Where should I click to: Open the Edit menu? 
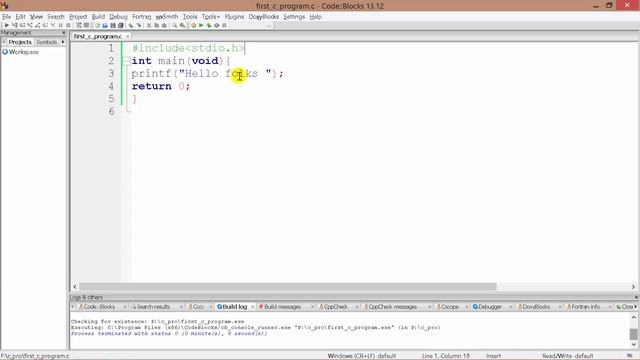pyautogui.click(x=20, y=17)
